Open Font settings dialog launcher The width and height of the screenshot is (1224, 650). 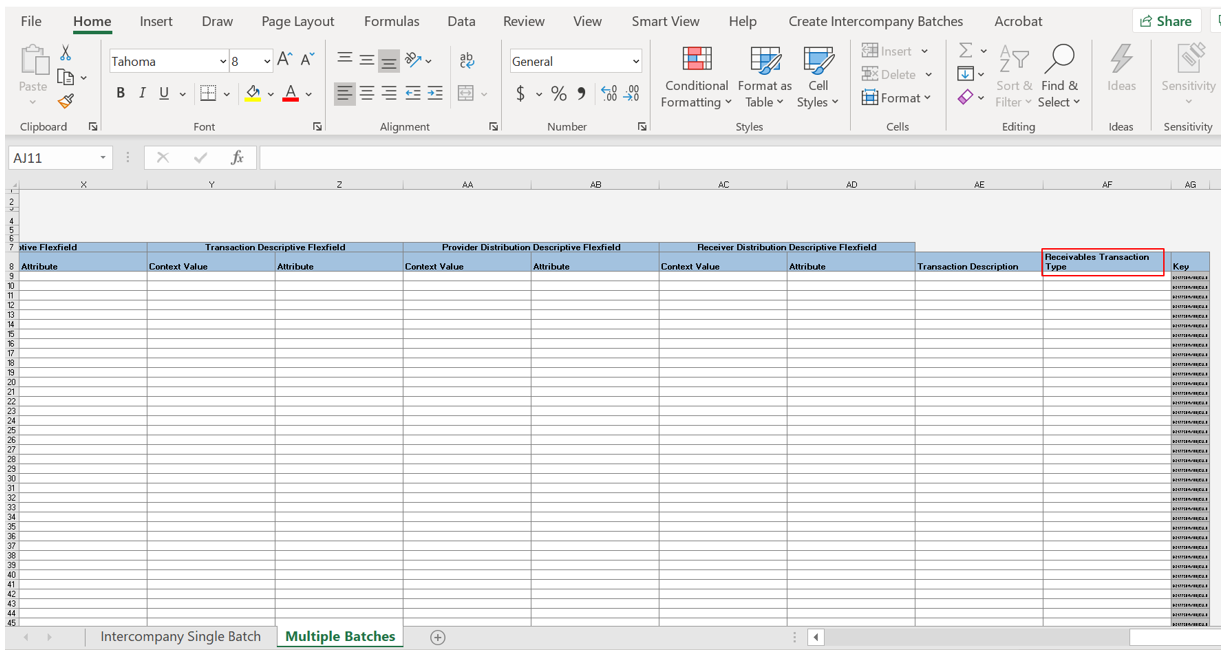click(317, 127)
